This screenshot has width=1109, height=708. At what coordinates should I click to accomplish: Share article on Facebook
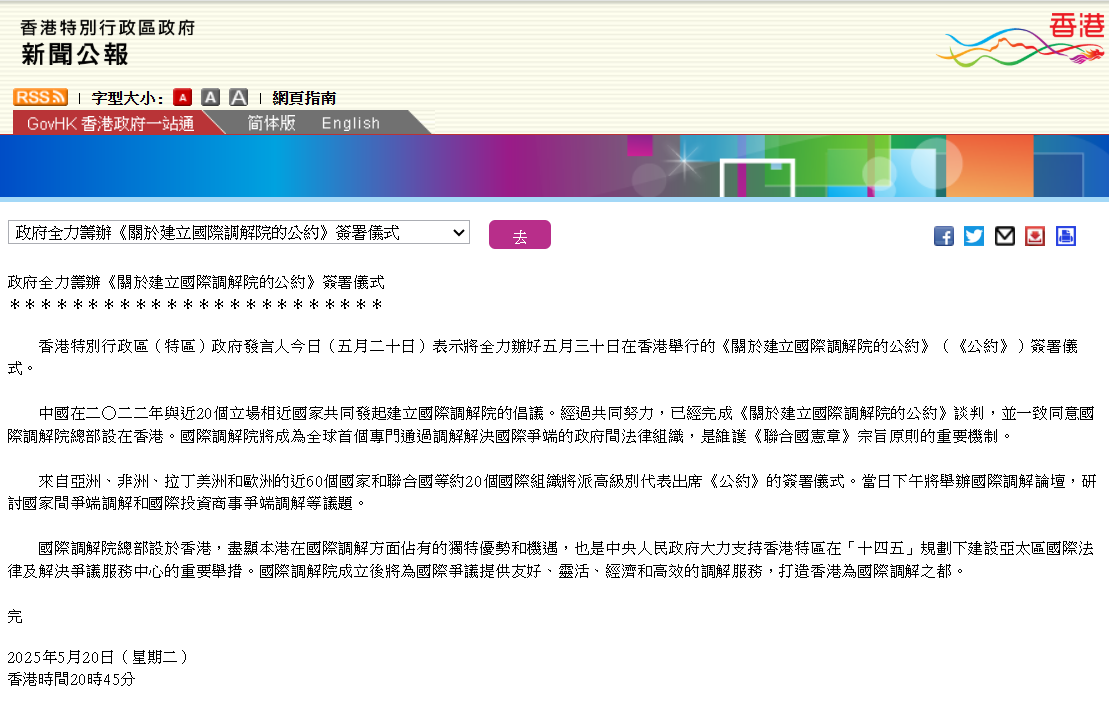point(943,236)
